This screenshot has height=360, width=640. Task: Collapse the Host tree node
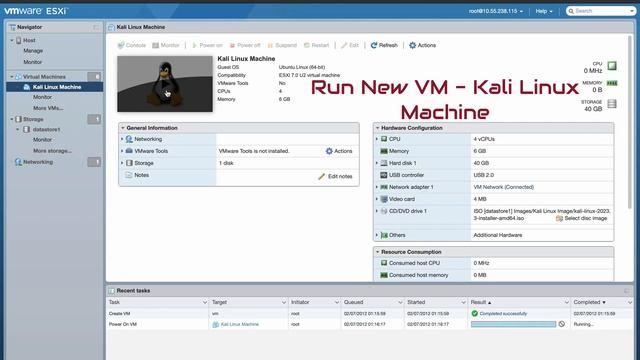[x=12, y=40]
